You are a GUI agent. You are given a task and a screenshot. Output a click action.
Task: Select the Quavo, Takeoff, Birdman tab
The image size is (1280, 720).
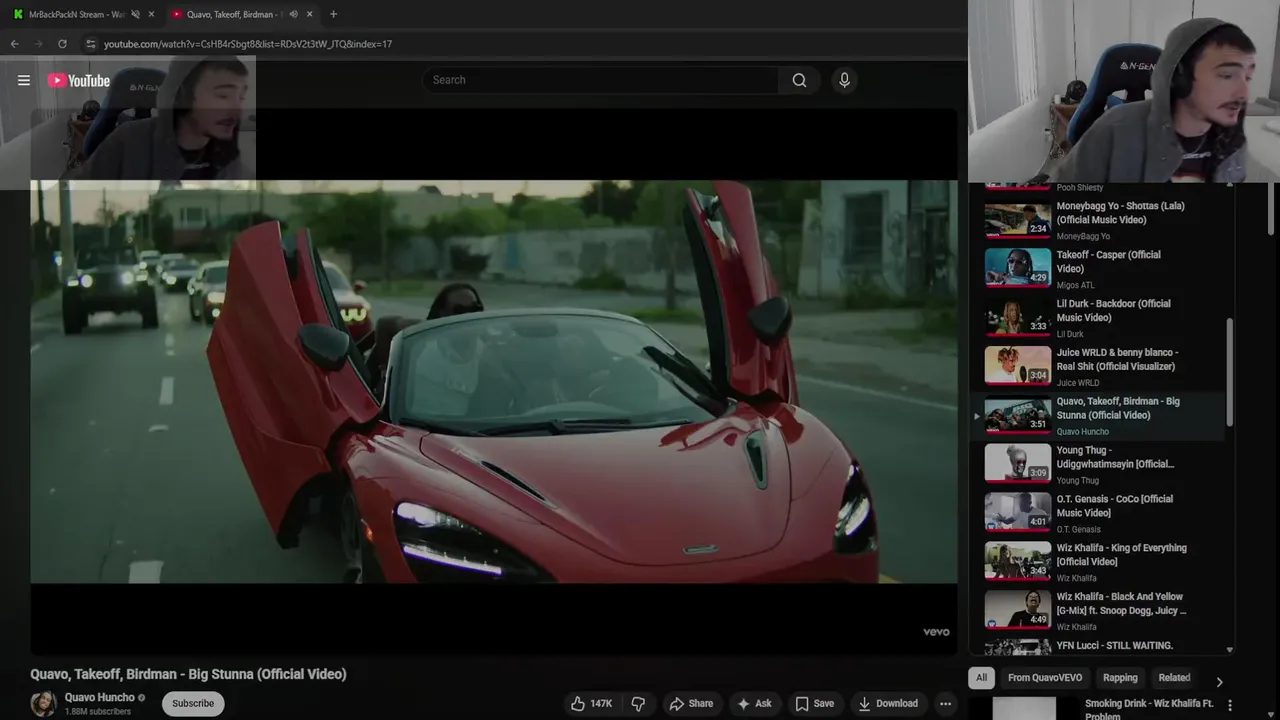(235, 14)
